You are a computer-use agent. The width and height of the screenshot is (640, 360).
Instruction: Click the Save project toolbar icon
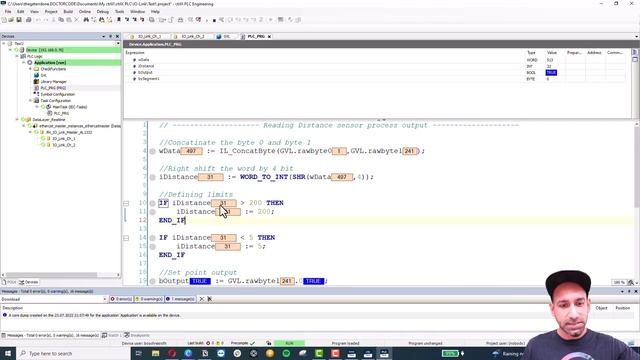point(18,20)
